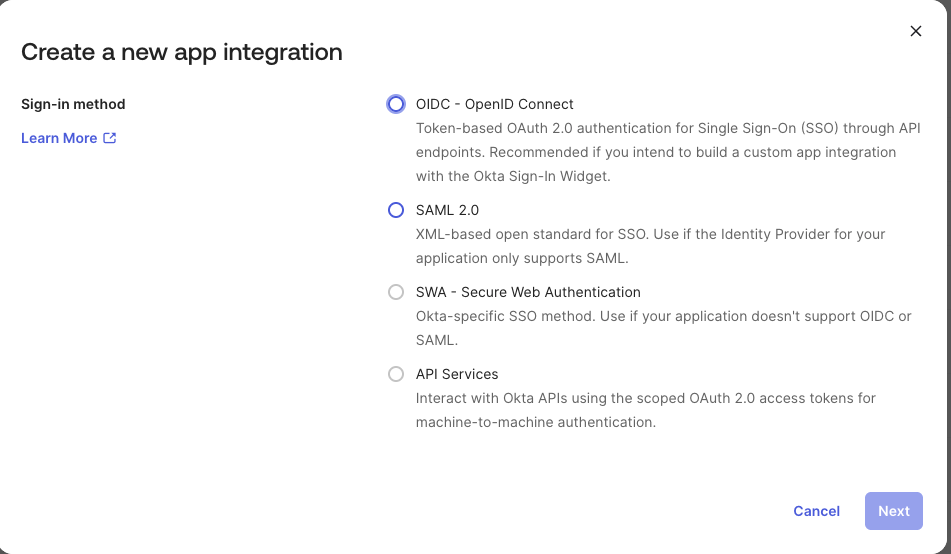Screen dimensions: 951x554
Task: Proceed with the Next button
Action: click(x=893, y=511)
